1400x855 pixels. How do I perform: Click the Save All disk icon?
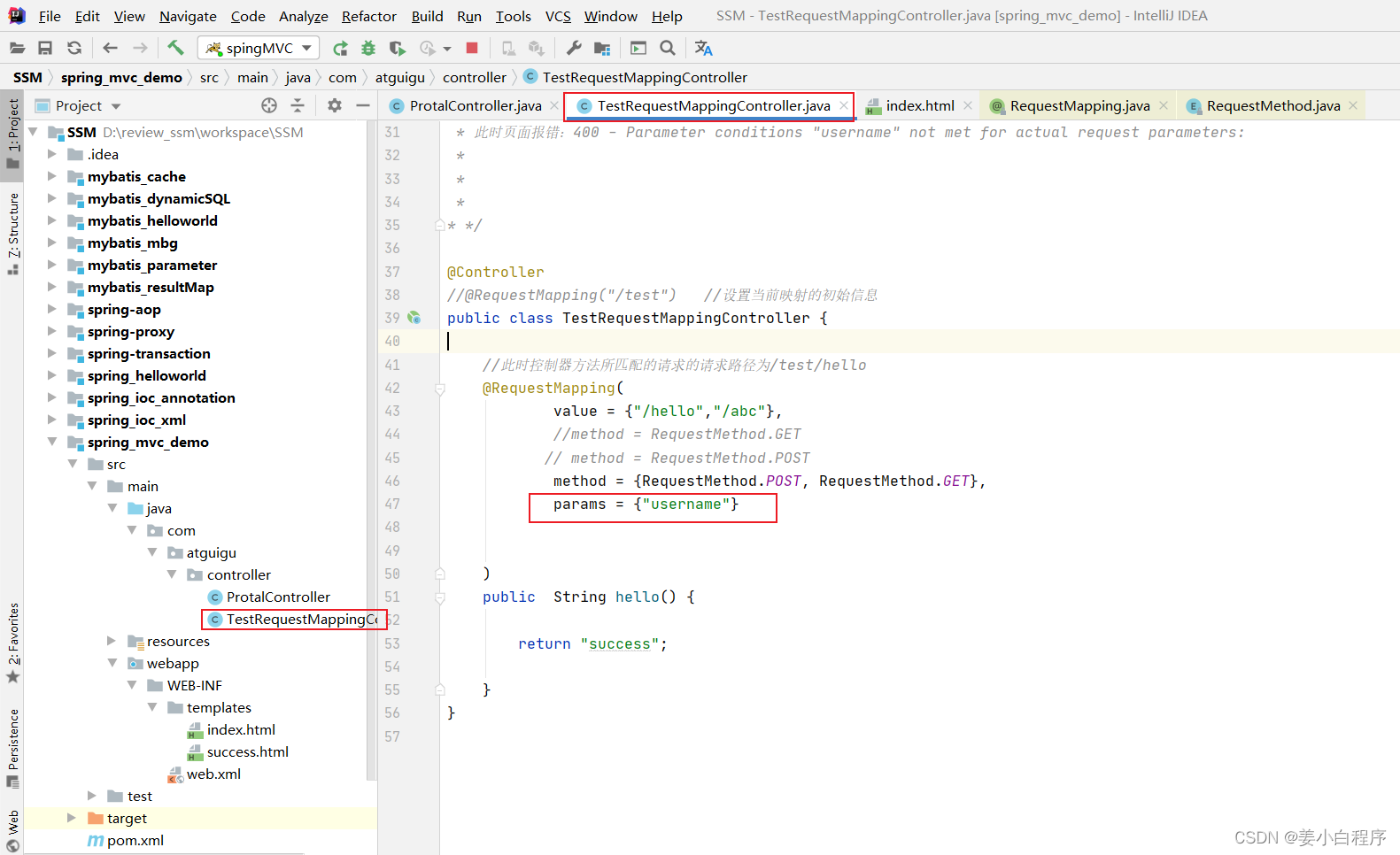point(45,48)
